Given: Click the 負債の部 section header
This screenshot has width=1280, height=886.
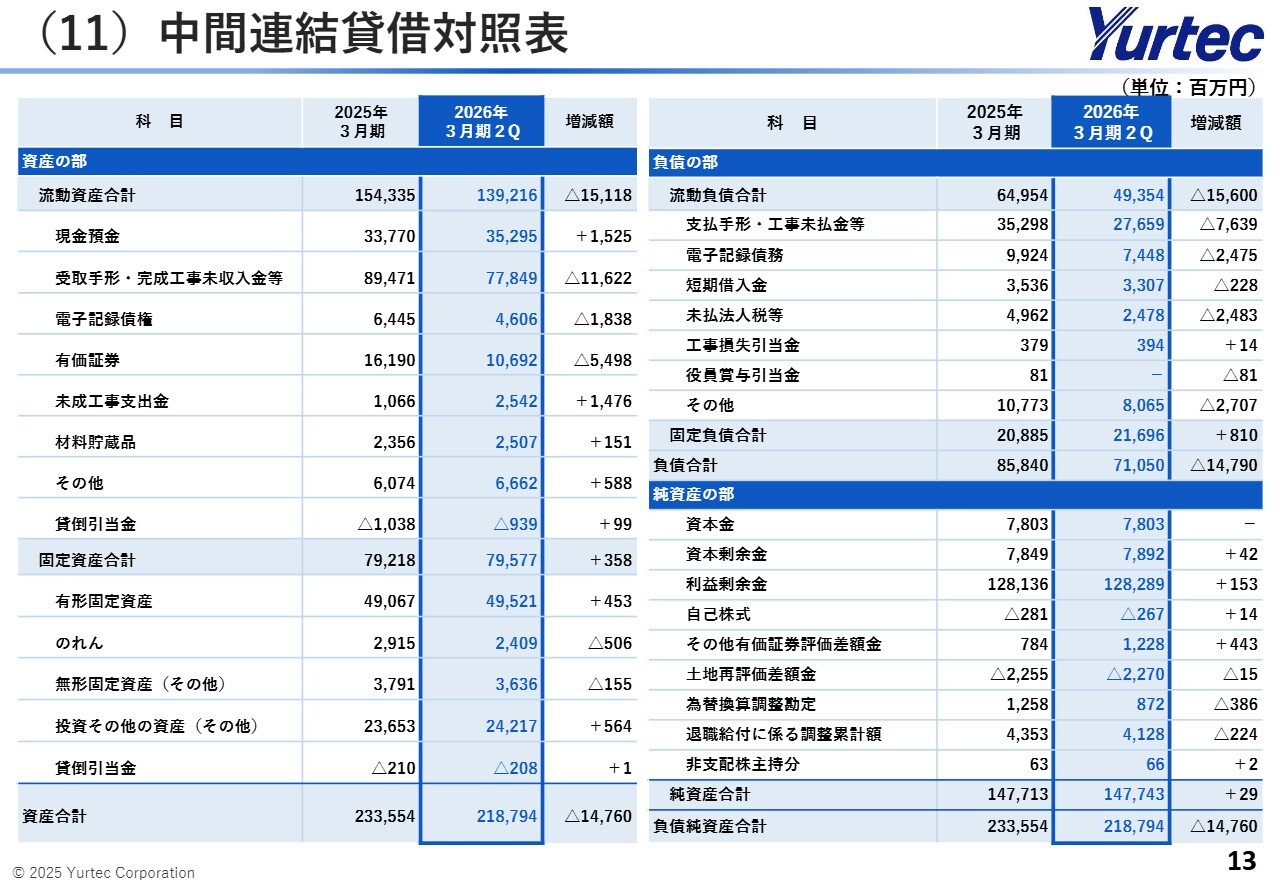Looking at the screenshot, I should coord(686,162).
